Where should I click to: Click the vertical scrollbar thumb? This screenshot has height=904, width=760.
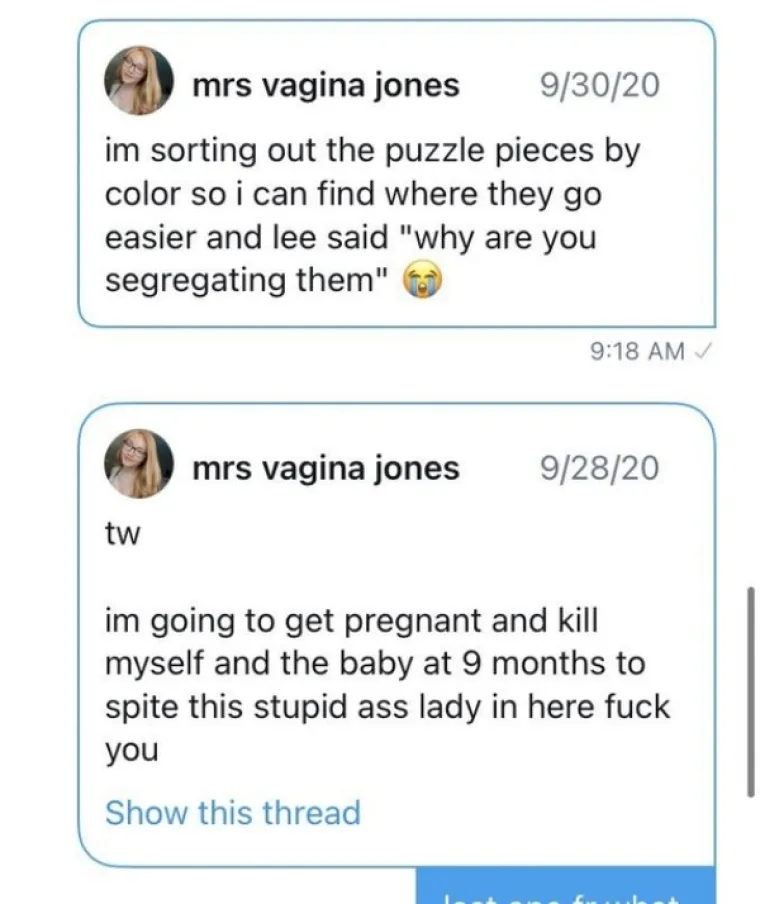pos(751,692)
